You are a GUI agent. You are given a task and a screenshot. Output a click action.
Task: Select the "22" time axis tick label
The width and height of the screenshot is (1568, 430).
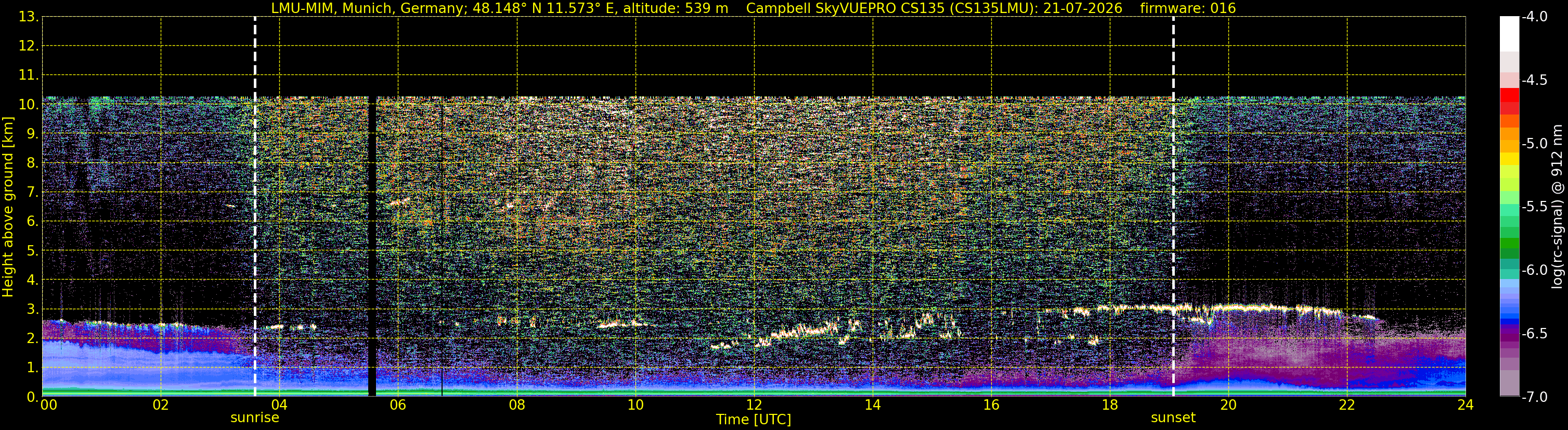coord(1347,405)
